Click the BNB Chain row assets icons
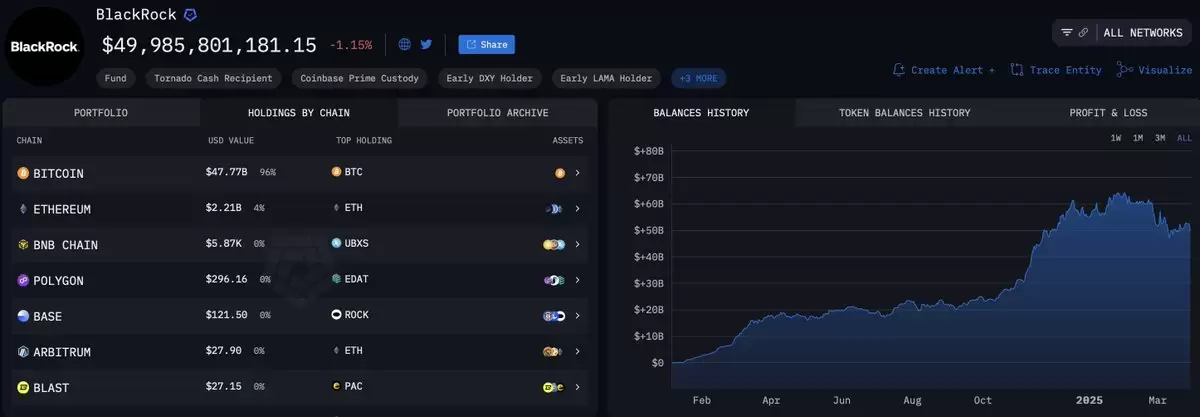This screenshot has height=417, width=1200. coord(554,244)
